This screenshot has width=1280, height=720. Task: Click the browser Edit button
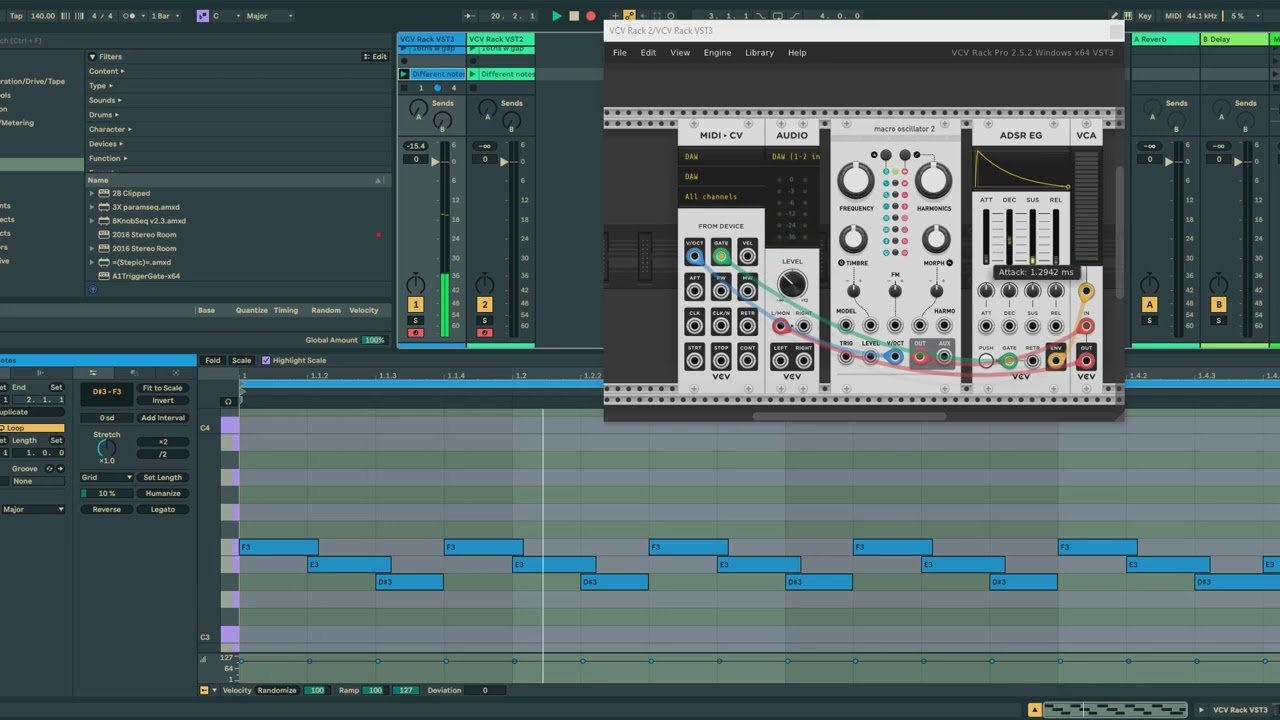[375, 57]
